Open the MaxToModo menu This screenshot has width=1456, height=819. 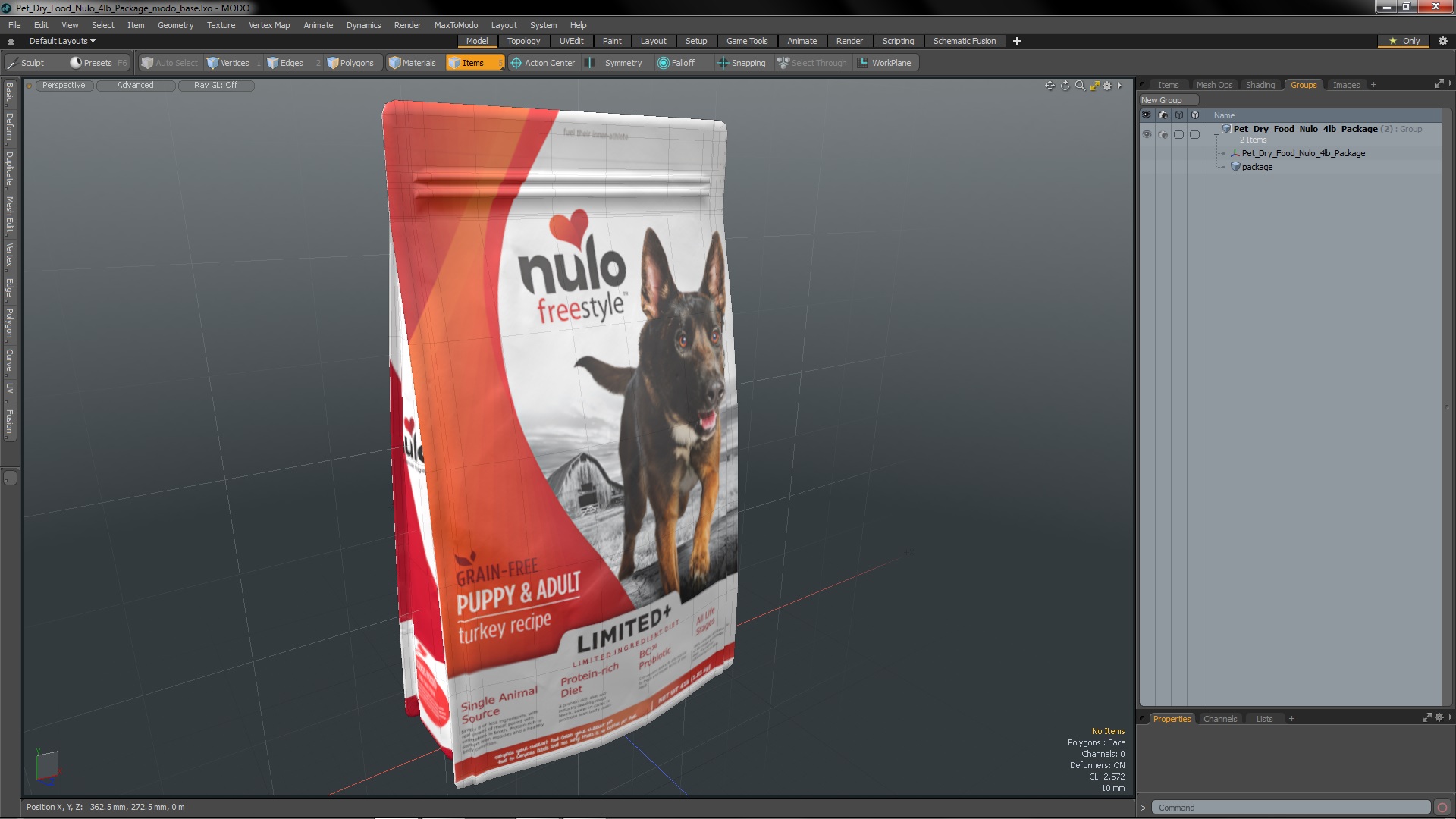click(456, 25)
